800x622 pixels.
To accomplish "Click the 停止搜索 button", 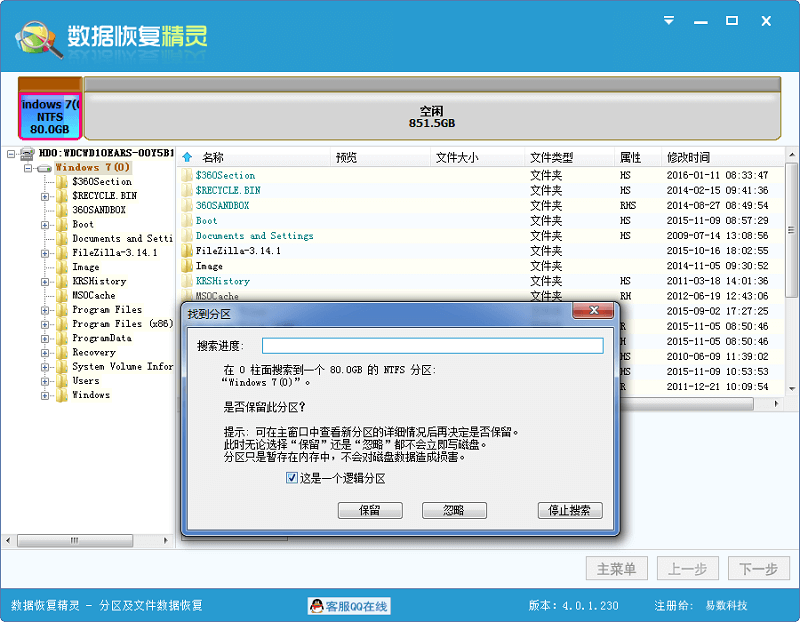I will pyautogui.click(x=570, y=510).
